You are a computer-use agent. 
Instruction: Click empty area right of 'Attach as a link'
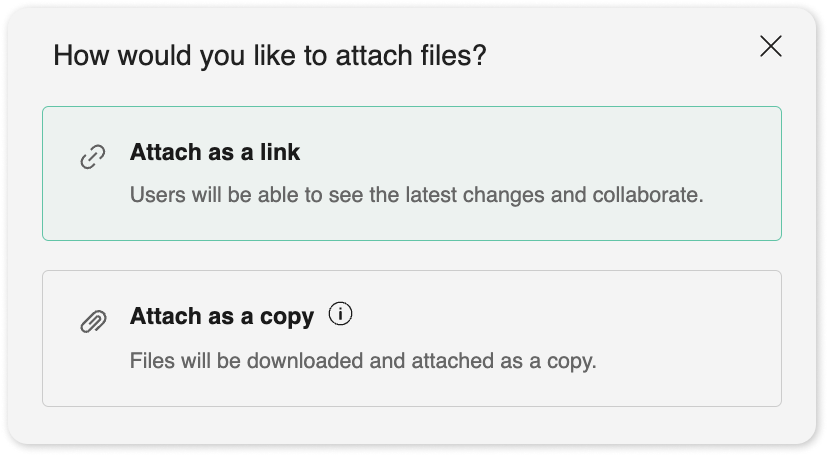point(540,153)
